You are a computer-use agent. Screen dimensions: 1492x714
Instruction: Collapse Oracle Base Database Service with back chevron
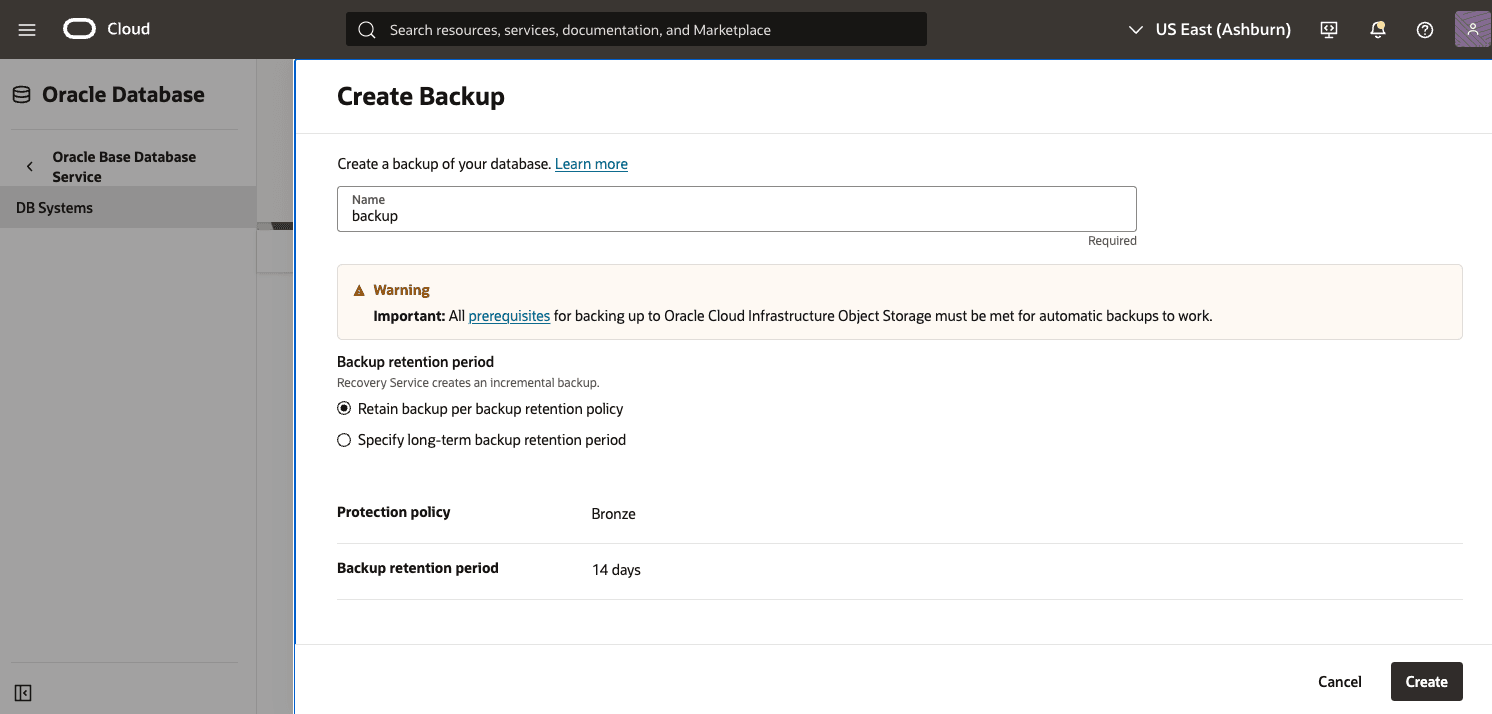(x=29, y=166)
